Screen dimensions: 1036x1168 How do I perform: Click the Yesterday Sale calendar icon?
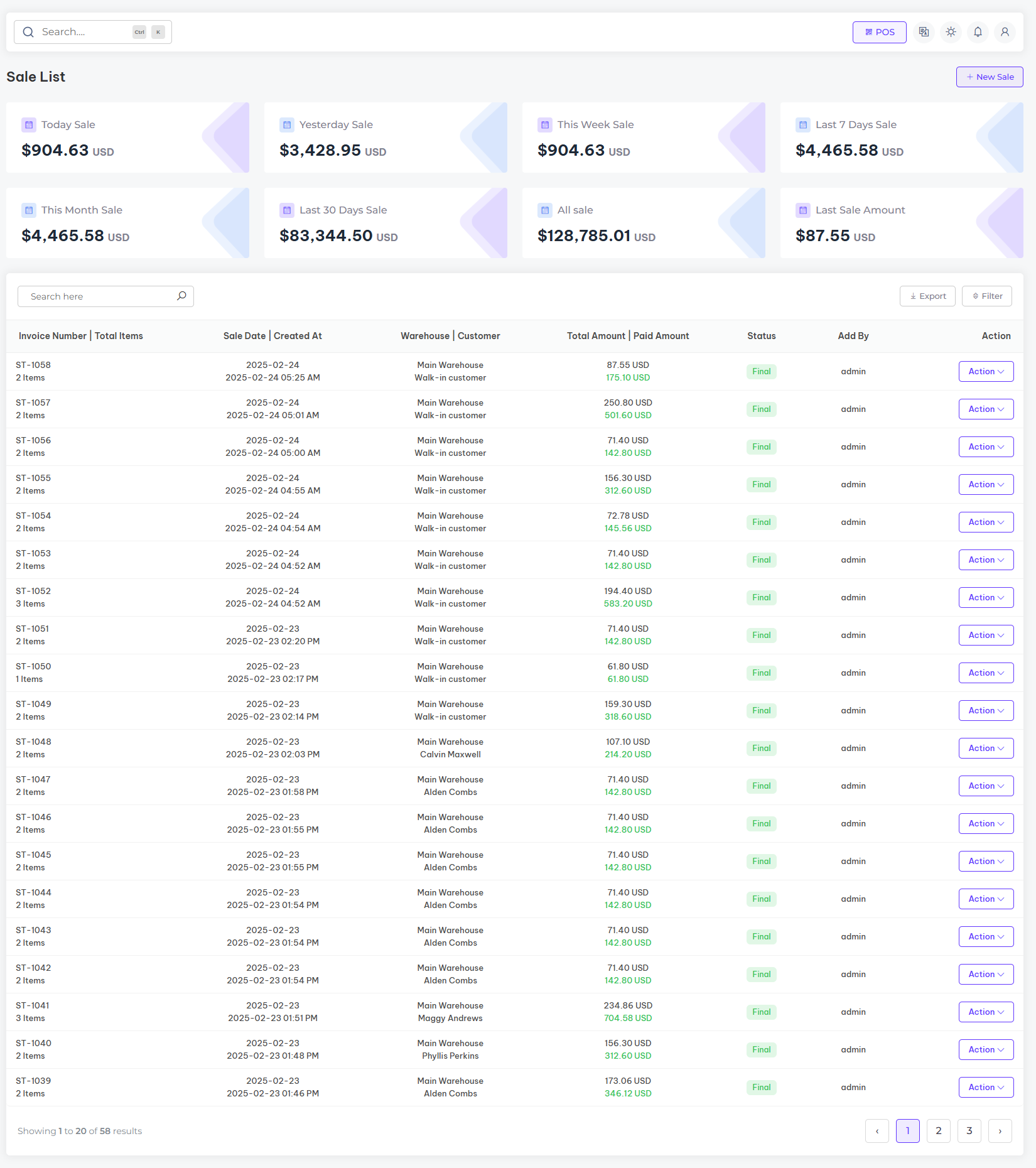[x=286, y=125]
